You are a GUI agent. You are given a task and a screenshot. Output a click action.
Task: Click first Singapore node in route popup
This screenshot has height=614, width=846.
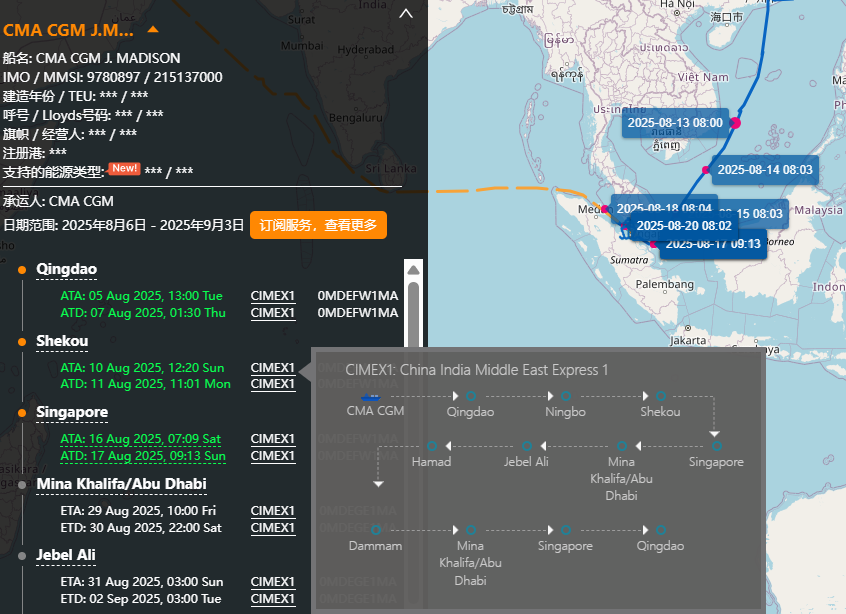(717, 446)
